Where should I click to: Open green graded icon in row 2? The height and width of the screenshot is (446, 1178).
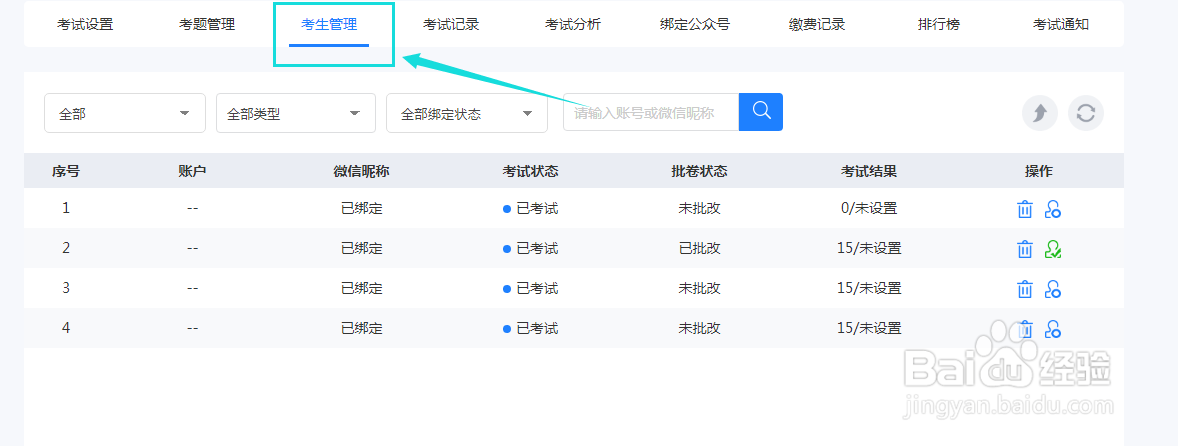(1053, 249)
